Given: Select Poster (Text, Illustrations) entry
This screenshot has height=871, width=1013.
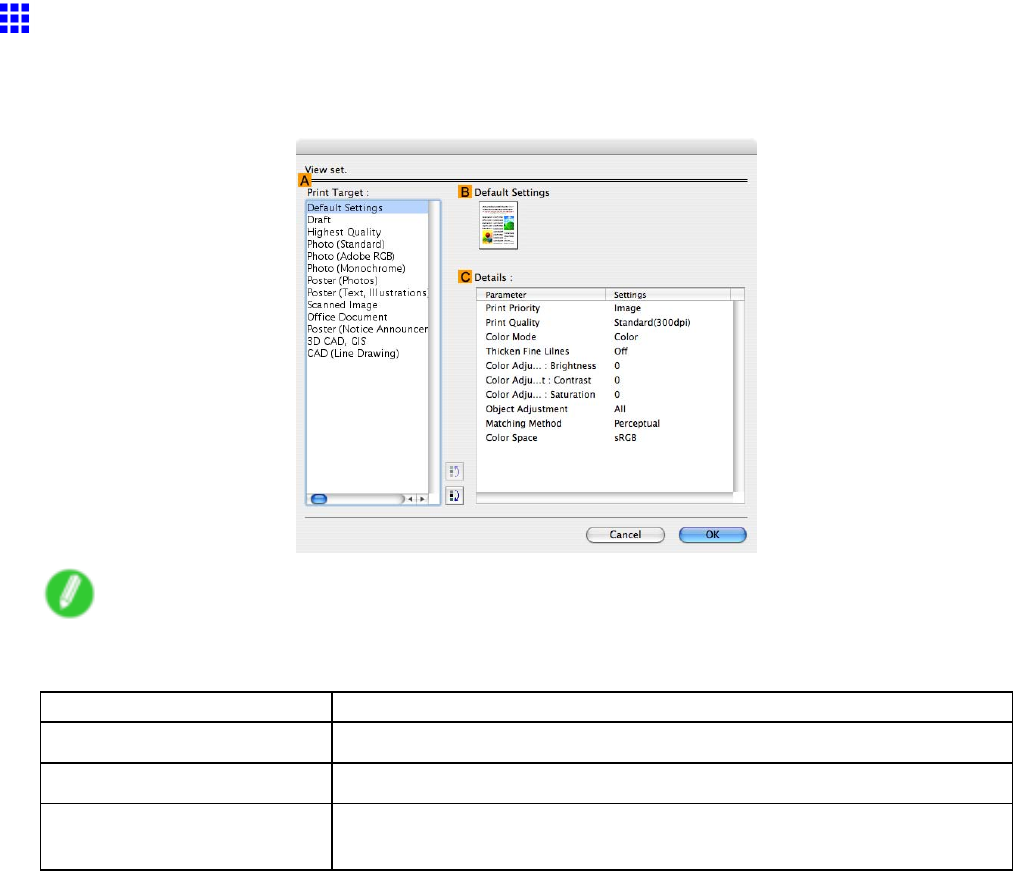Looking at the screenshot, I should coord(367,293).
